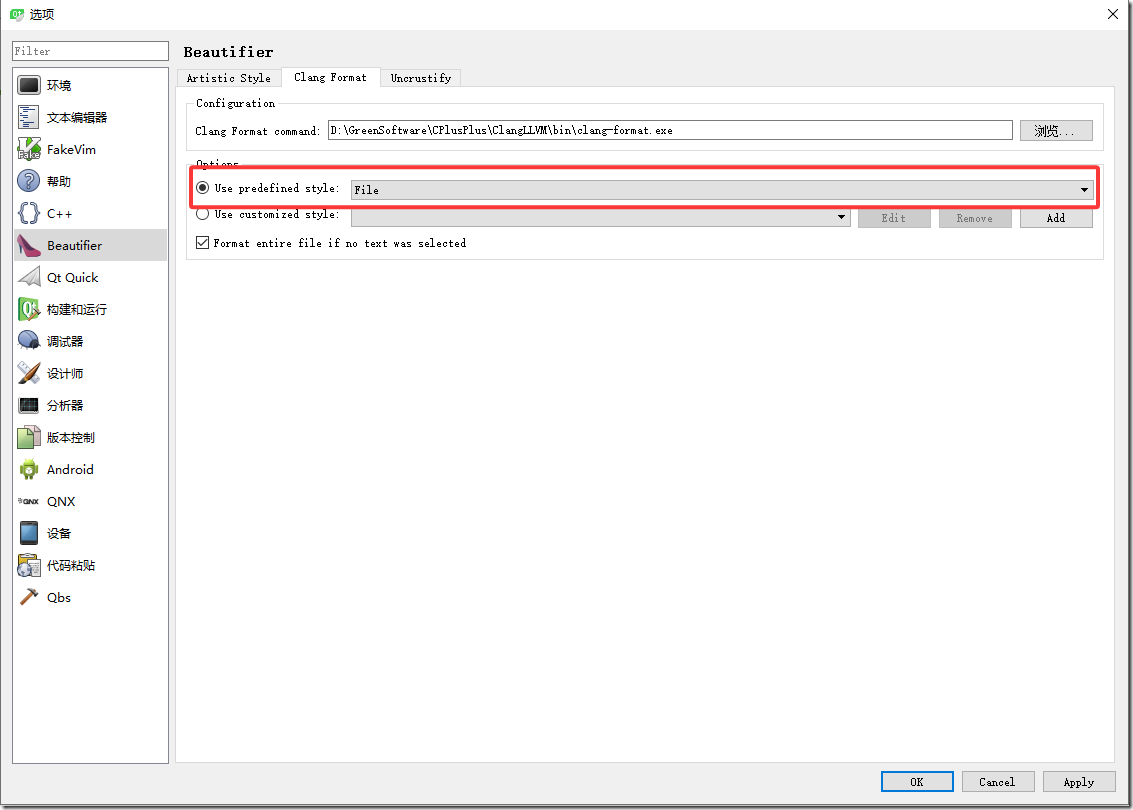Open the 文本编辑器 text editor category
The width and height of the screenshot is (1133, 810).
pyautogui.click(x=90, y=117)
